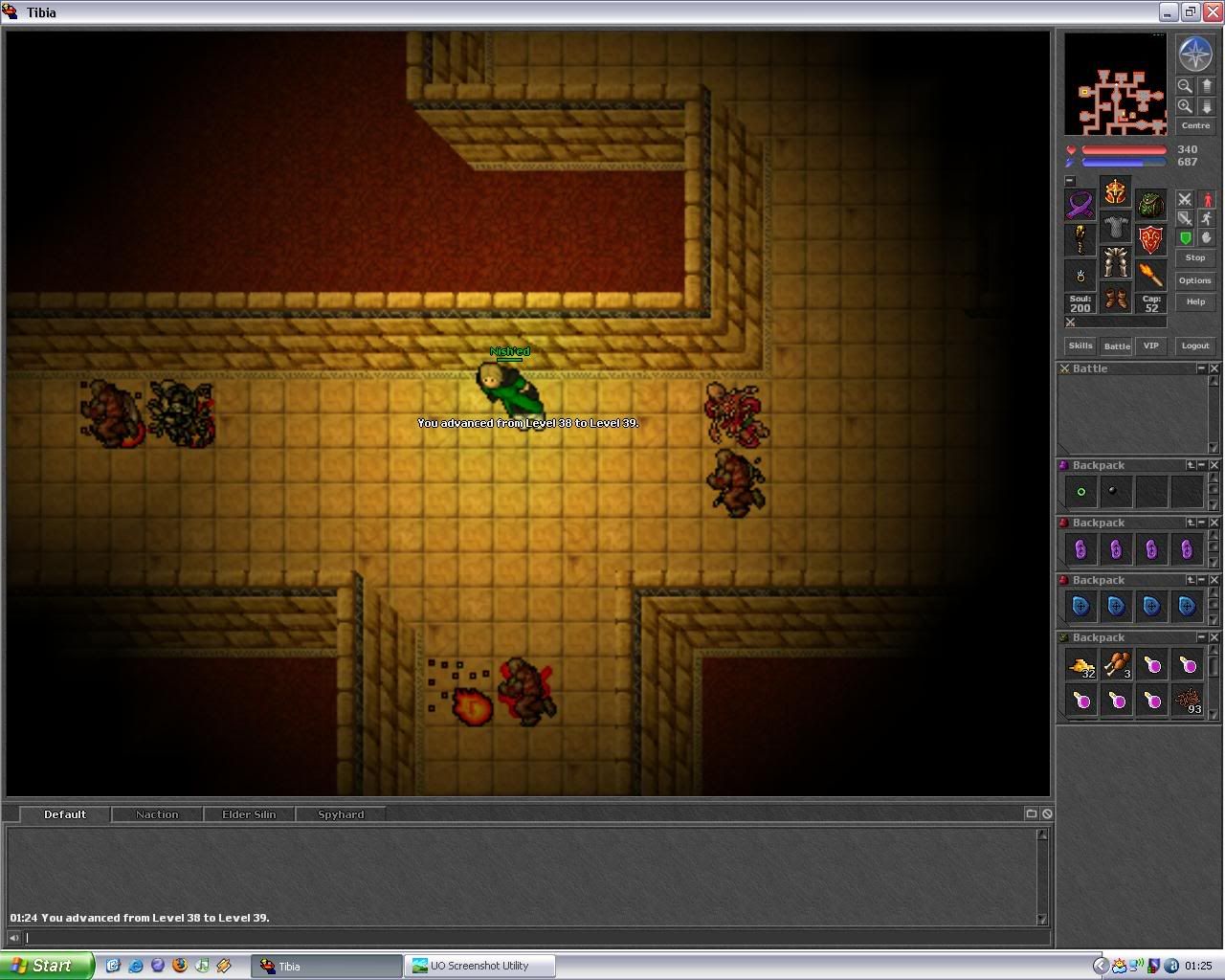Toggle the Skills window button
The height and width of the screenshot is (980, 1225).
(x=1080, y=345)
